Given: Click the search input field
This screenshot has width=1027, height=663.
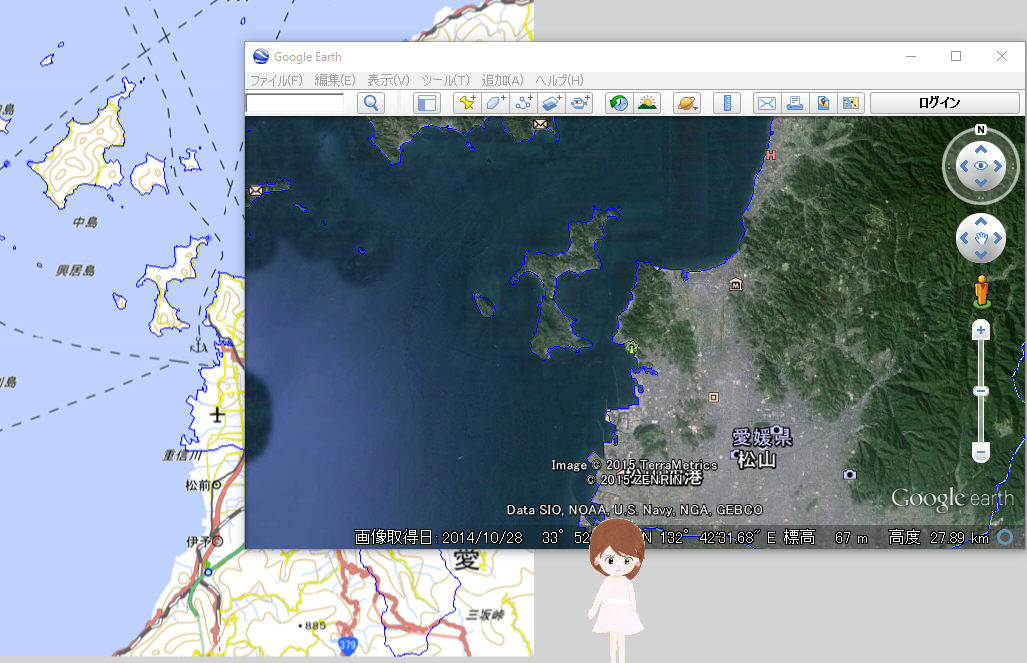Looking at the screenshot, I should pos(295,103).
